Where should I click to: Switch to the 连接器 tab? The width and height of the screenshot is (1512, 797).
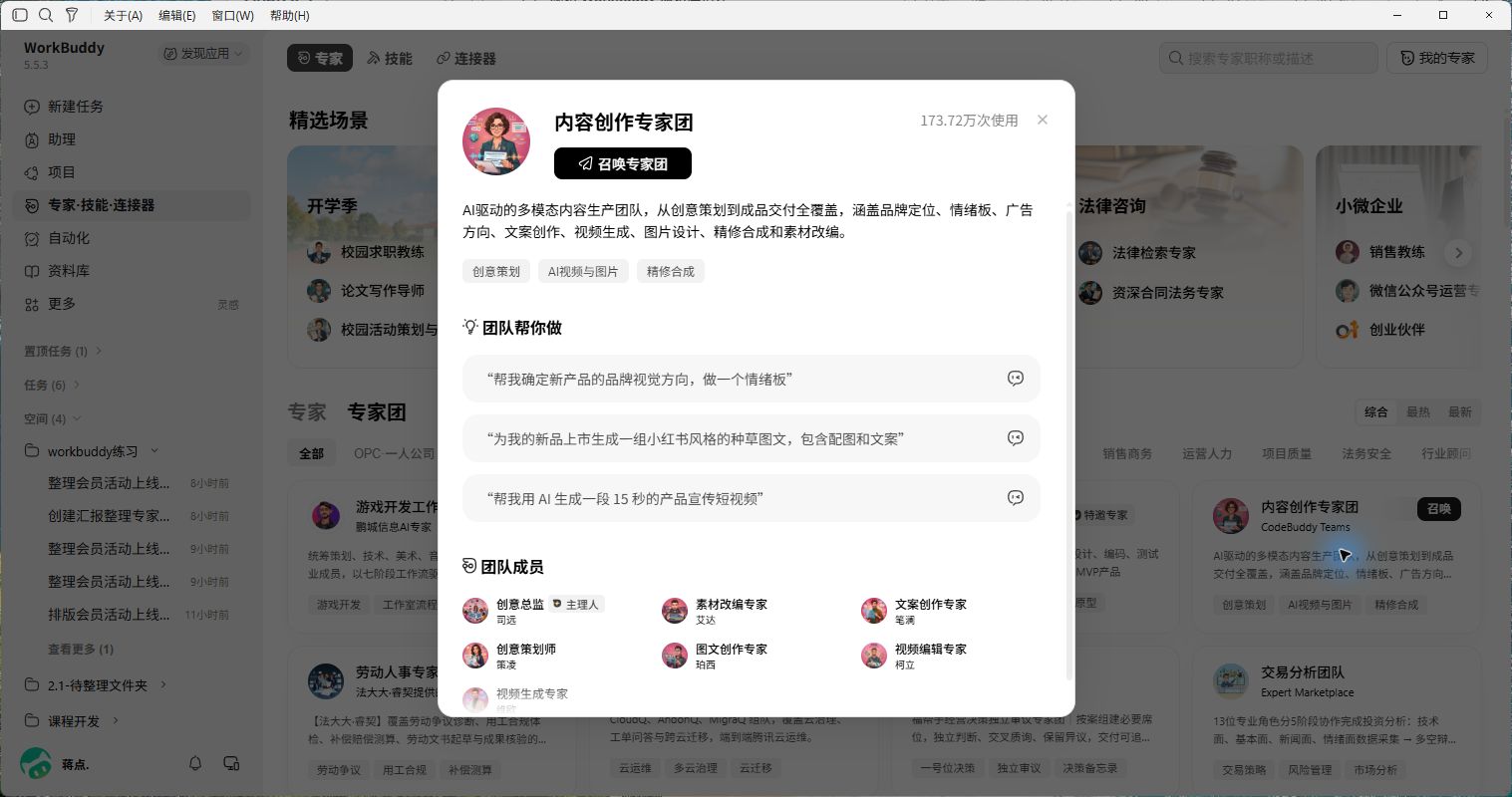tap(466, 58)
